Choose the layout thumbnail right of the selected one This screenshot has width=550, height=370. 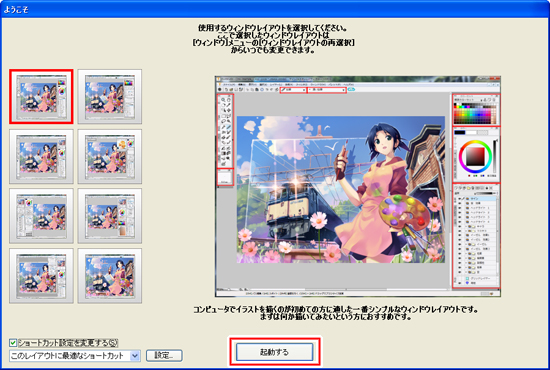tap(110, 96)
